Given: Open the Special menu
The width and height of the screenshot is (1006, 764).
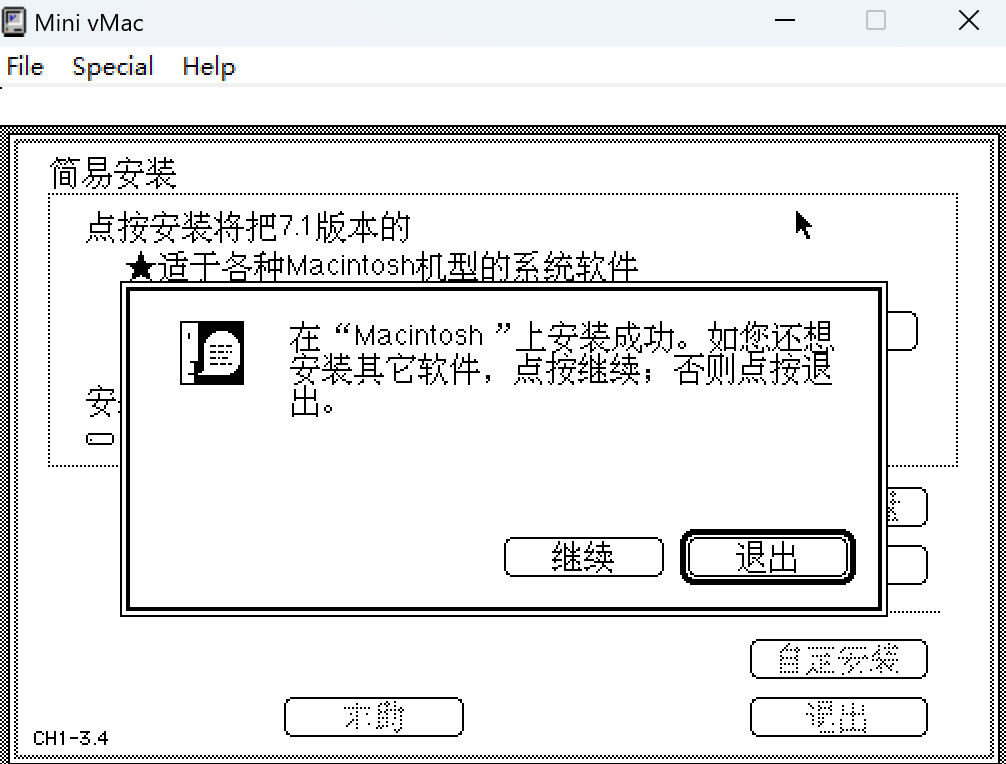Looking at the screenshot, I should click(x=112, y=67).
